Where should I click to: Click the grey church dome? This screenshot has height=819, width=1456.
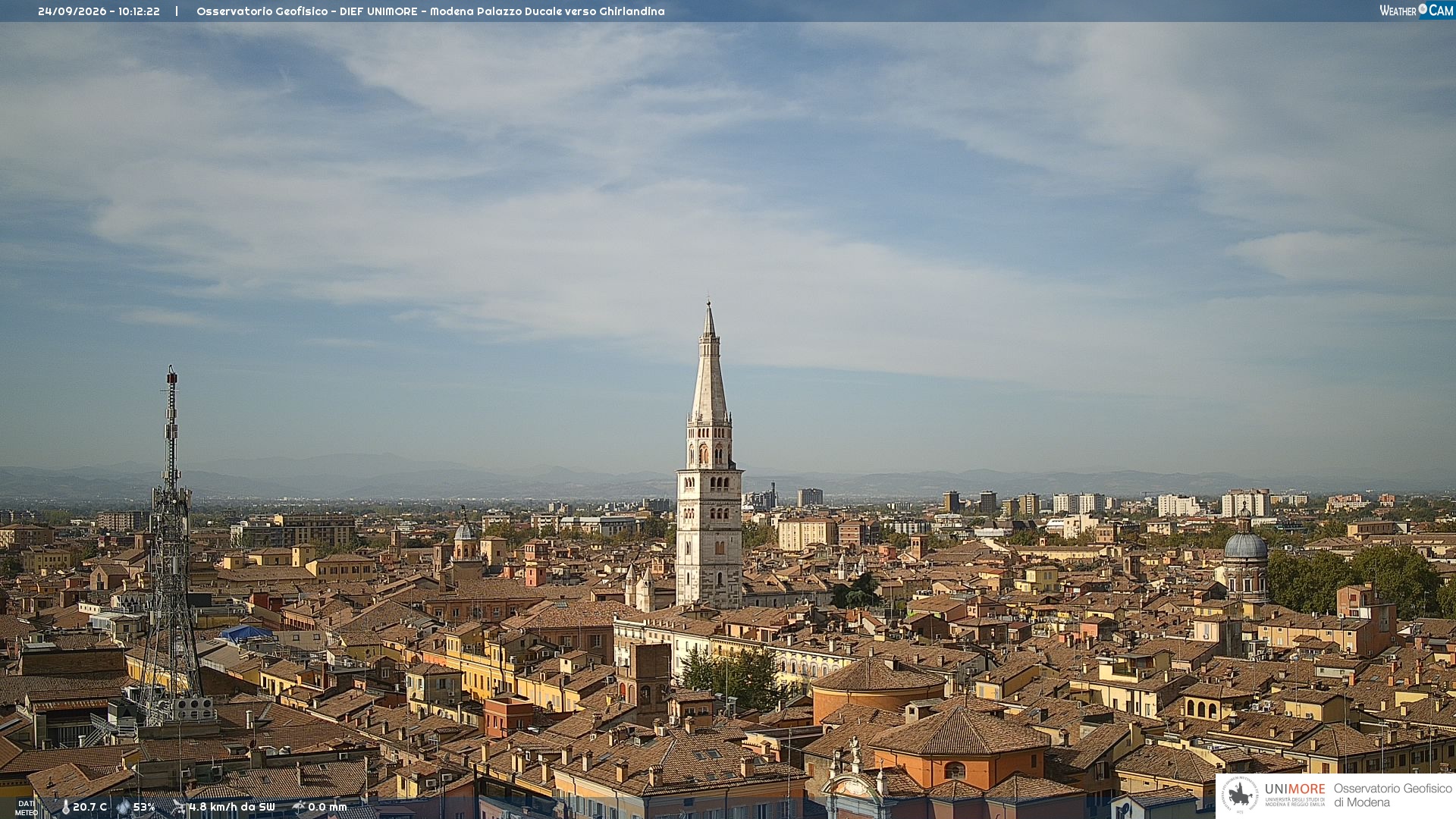pyautogui.click(x=1246, y=544)
